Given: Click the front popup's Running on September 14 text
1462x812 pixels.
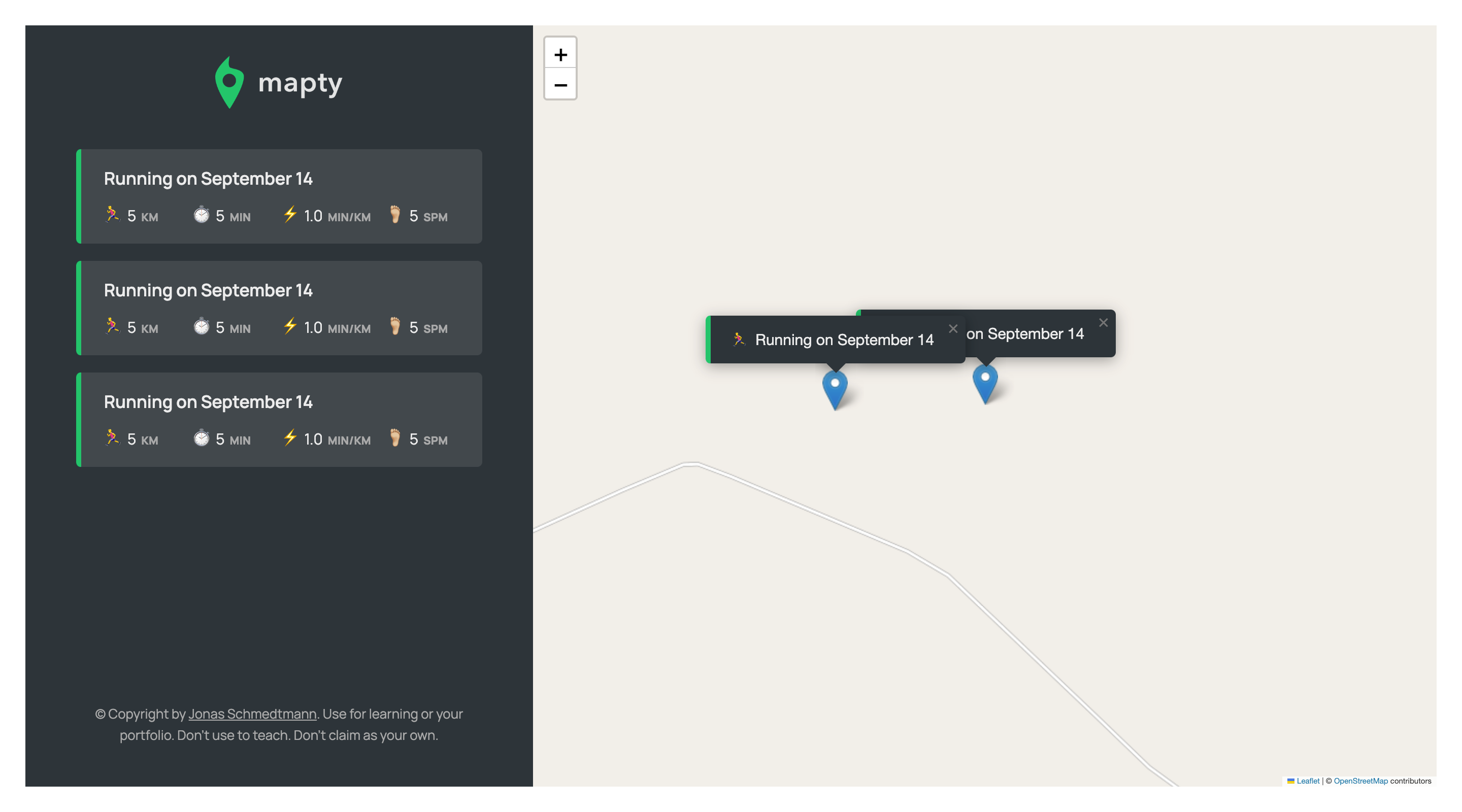Looking at the screenshot, I should pos(844,340).
